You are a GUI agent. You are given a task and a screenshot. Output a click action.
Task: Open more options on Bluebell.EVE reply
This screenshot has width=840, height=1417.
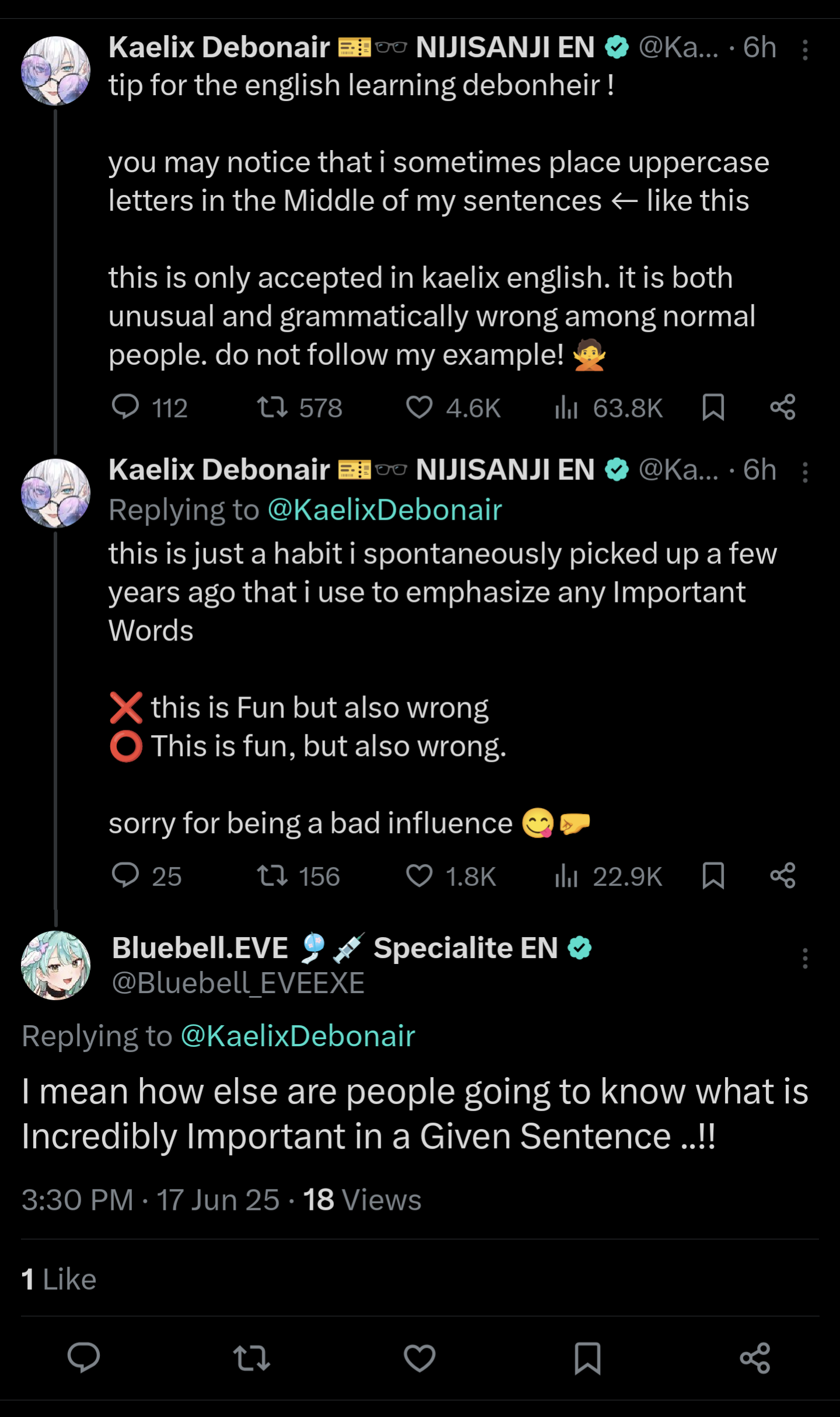click(805, 958)
